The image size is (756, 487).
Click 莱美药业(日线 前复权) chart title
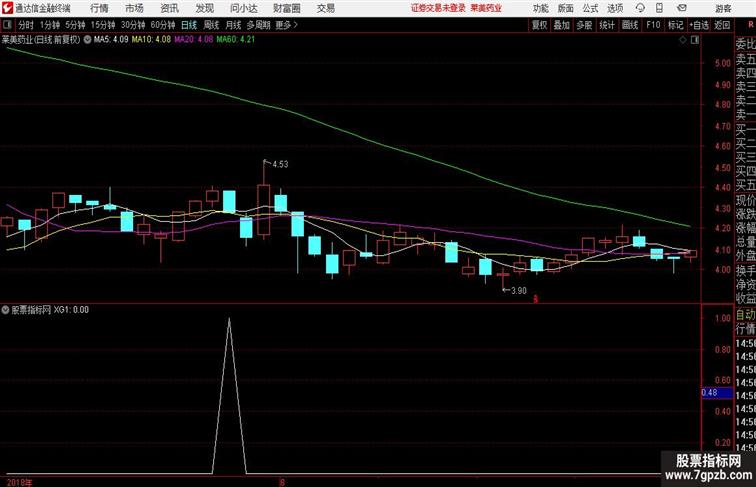41,40
